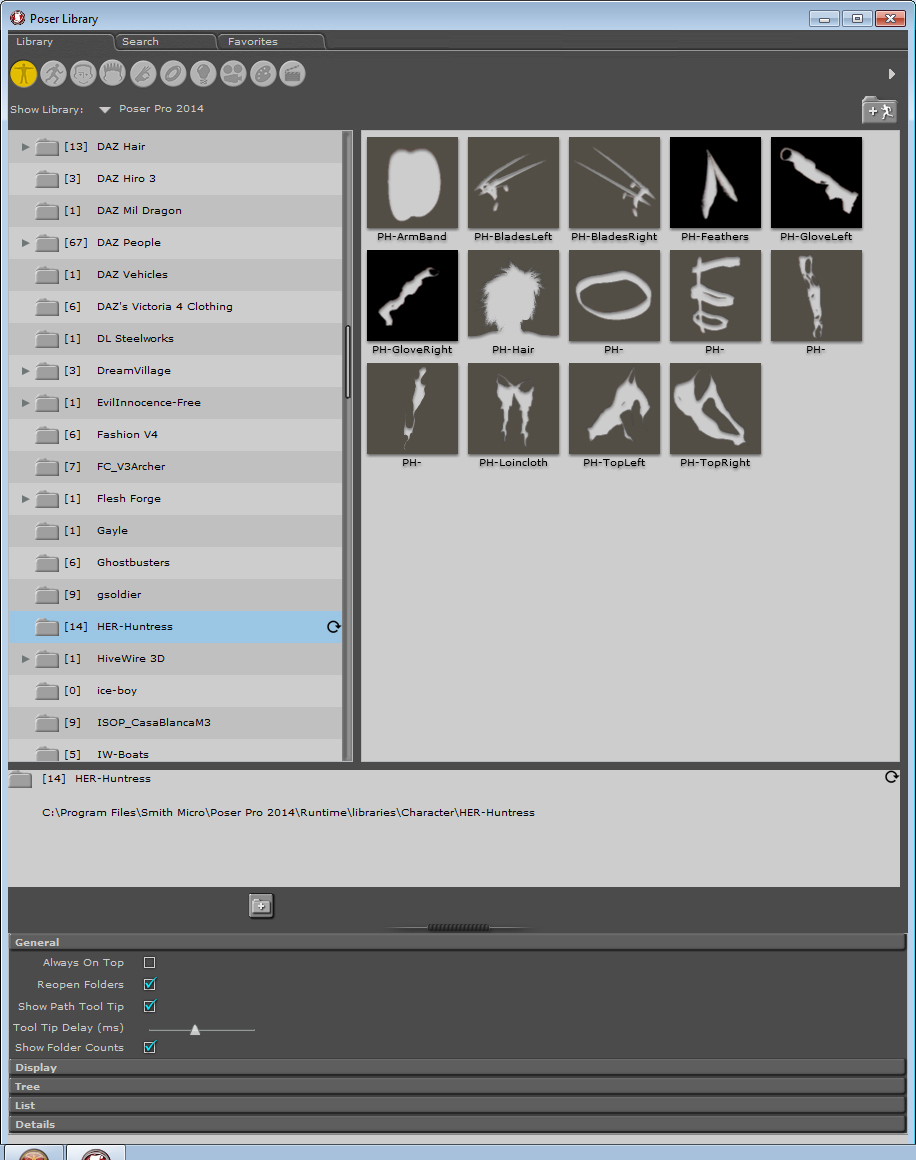916x1160 pixels.
Task: Select the PH-Feathers thumbnail
Action: 715,183
